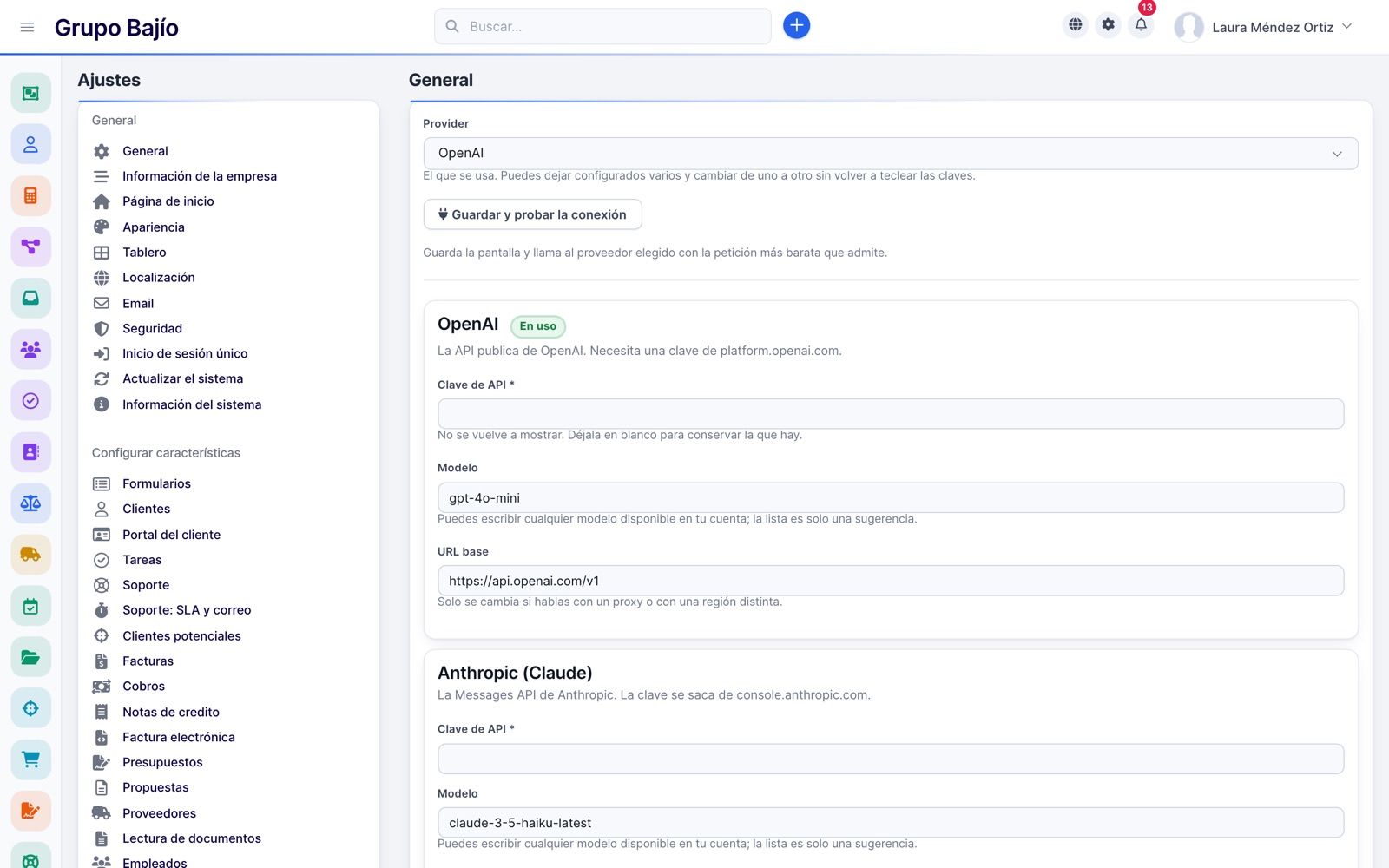The image size is (1389, 868).
Task: Edit the URL base field
Action: (891, 581)
